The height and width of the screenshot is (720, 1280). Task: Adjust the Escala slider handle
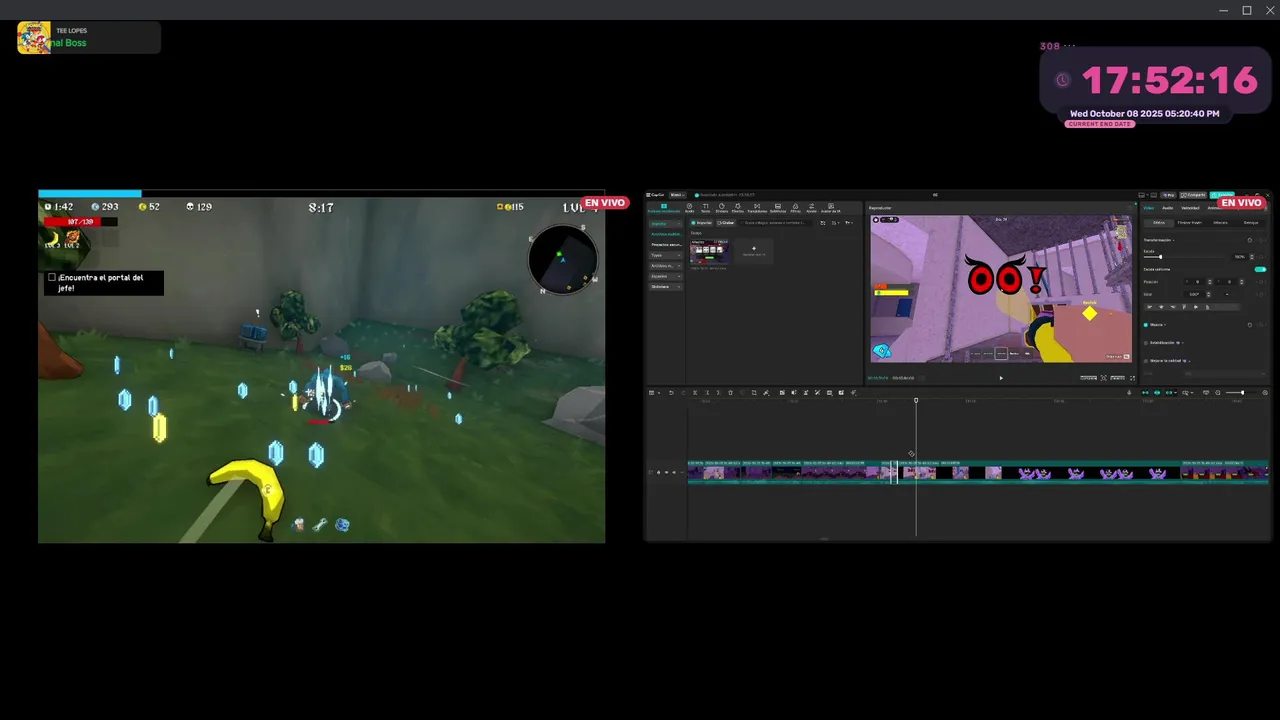pos(1160,257)
